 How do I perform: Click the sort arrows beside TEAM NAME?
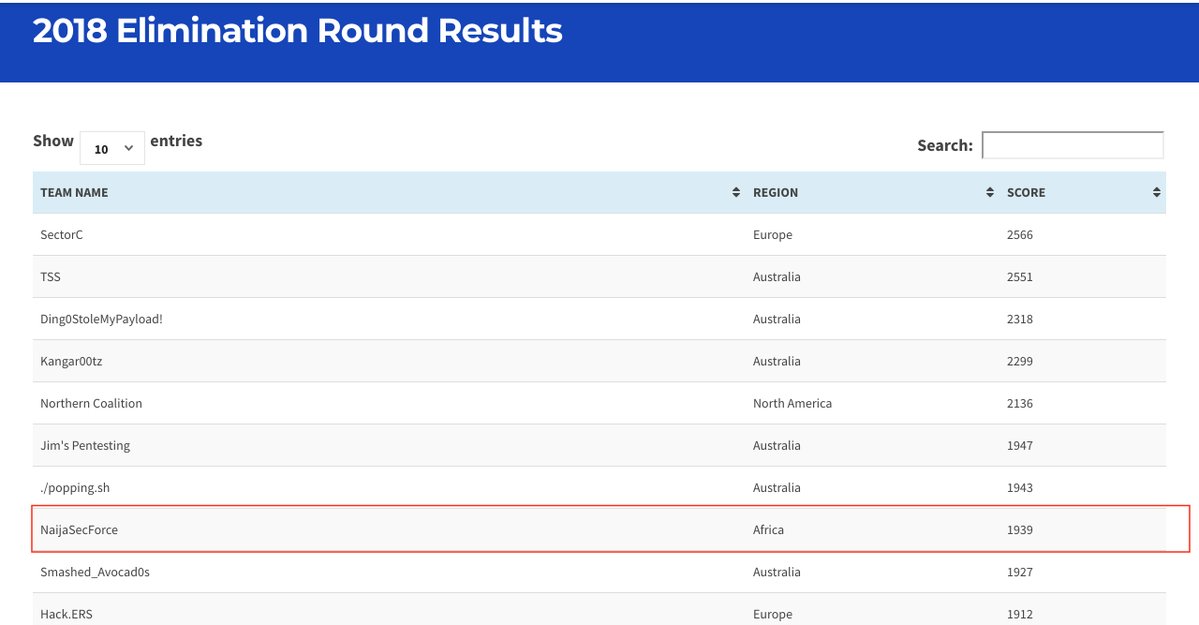[x=736, y=192]
